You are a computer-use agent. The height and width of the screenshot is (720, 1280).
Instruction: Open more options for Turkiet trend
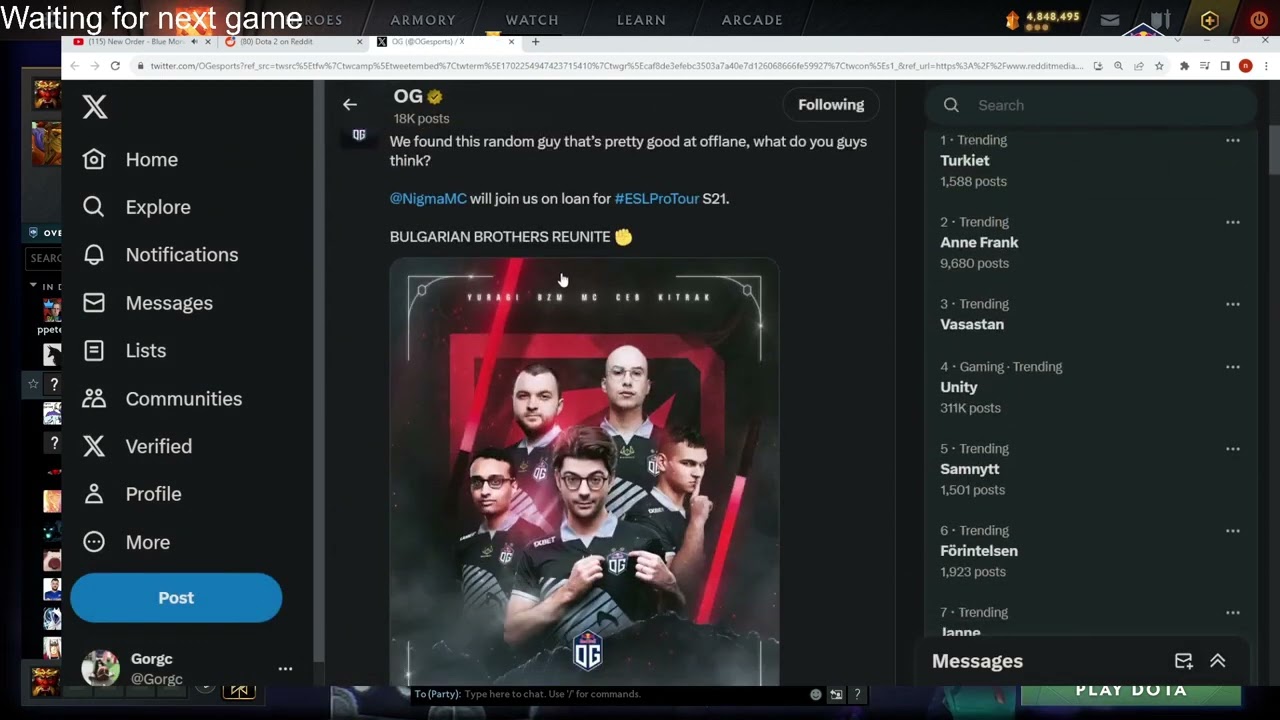click(1233, 141)
